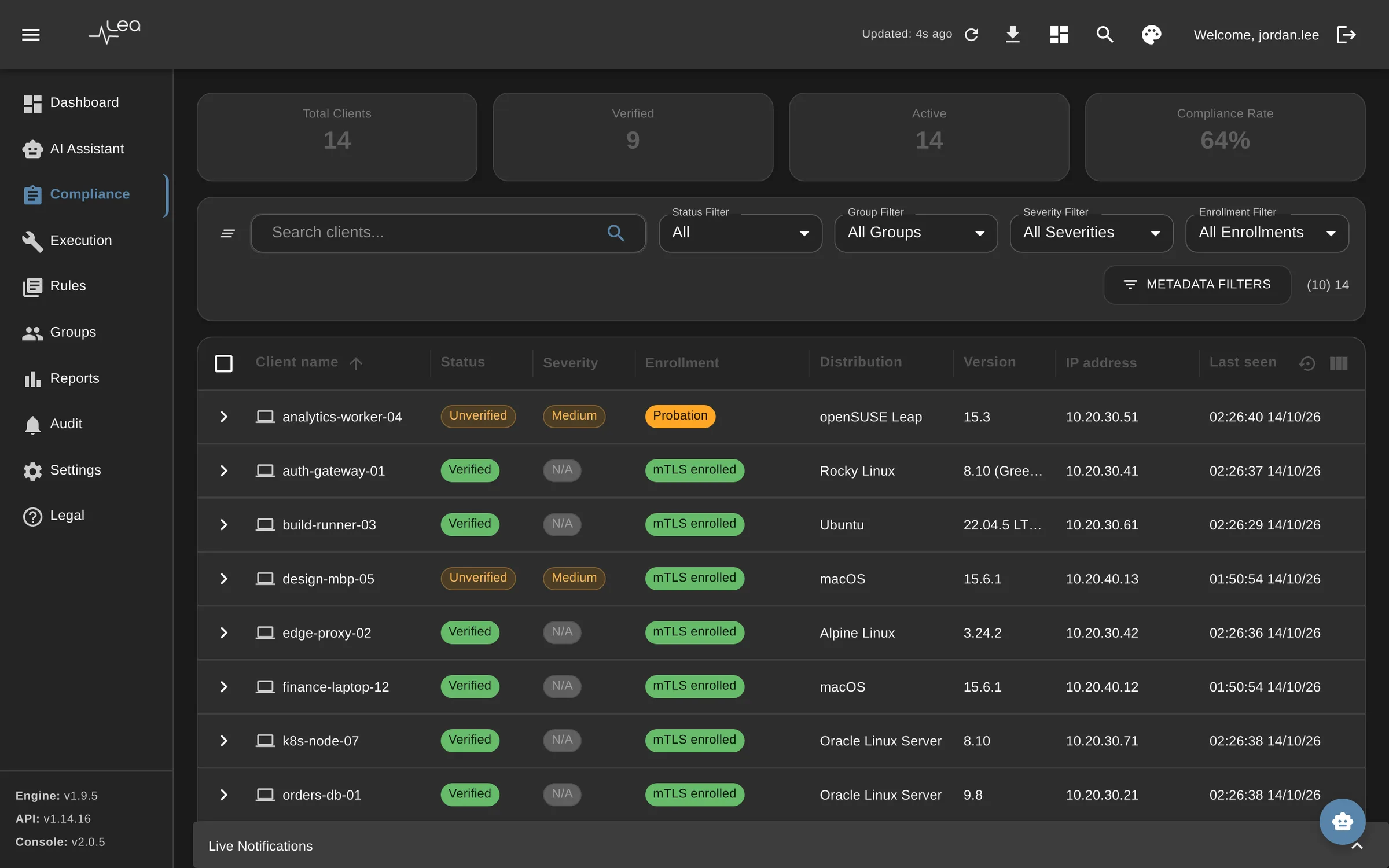
Task: Open the Group Filter dropdown
Action: coord(916,233)
